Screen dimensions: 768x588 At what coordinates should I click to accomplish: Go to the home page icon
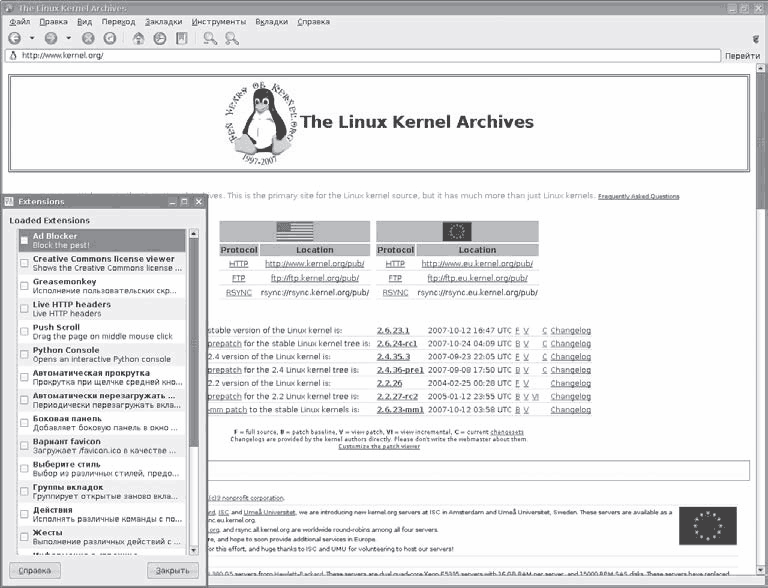[x=137, y=38]
